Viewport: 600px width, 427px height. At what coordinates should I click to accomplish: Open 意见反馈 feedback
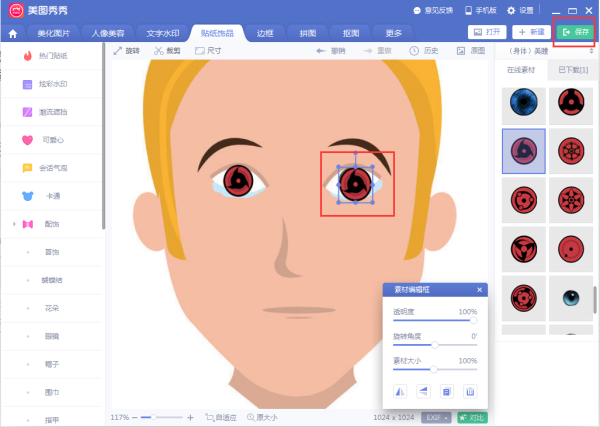433,10
